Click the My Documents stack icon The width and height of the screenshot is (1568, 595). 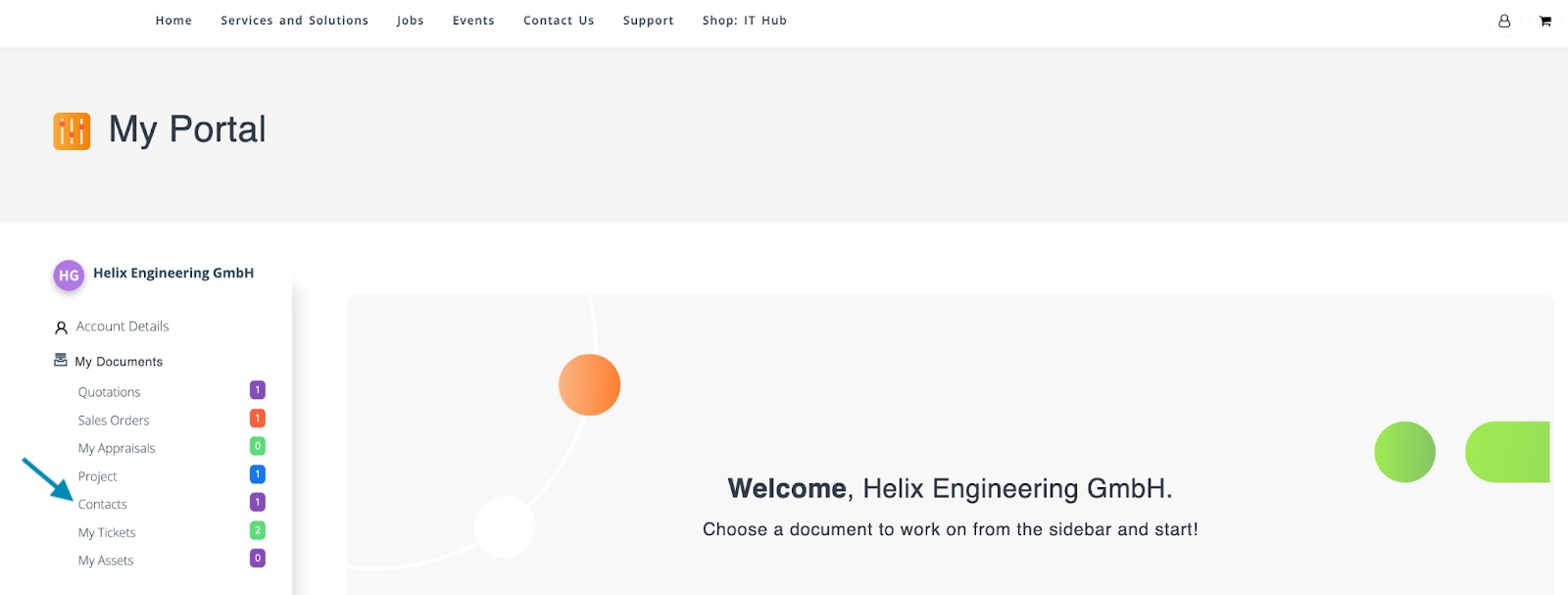point(61,361)
